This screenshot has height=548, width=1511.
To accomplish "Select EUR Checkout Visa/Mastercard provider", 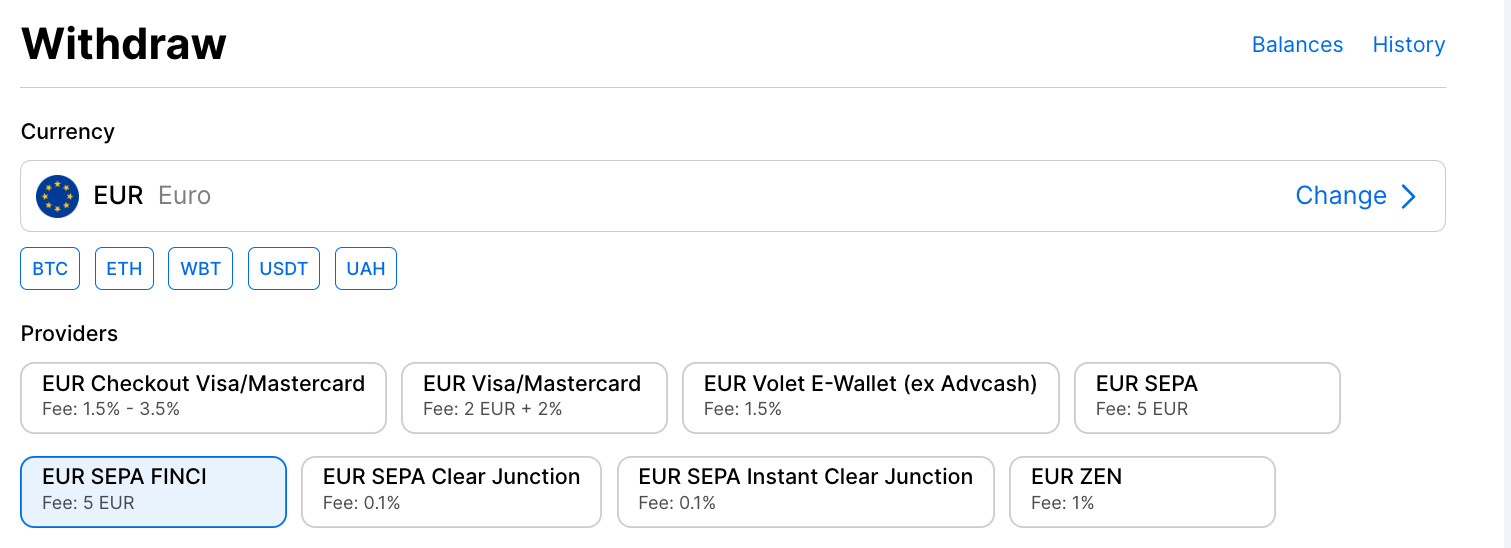I will point(203,397).
